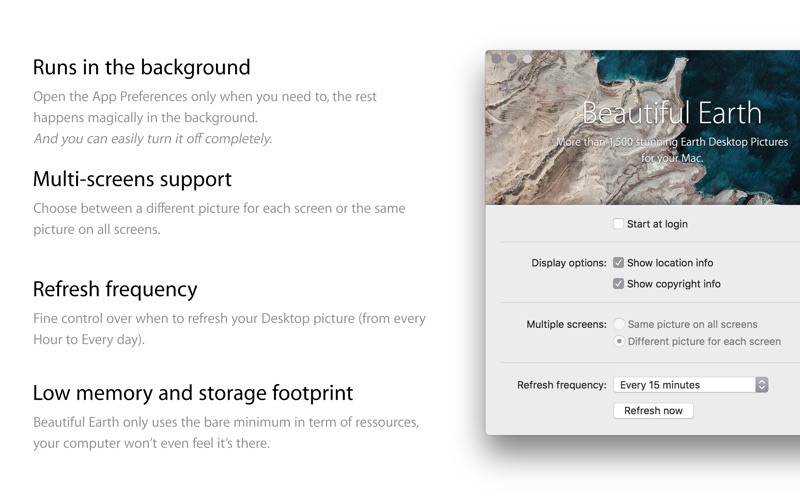
Task: Click the Multi-screens support heading
Action: pyautogui.click(x=133, y=179)
